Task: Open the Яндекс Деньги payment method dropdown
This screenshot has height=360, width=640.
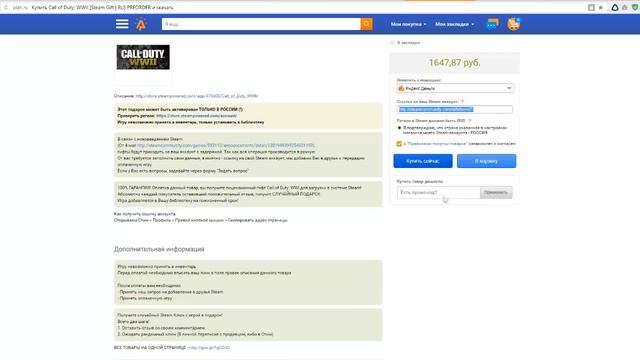Action: click(455, 88)
